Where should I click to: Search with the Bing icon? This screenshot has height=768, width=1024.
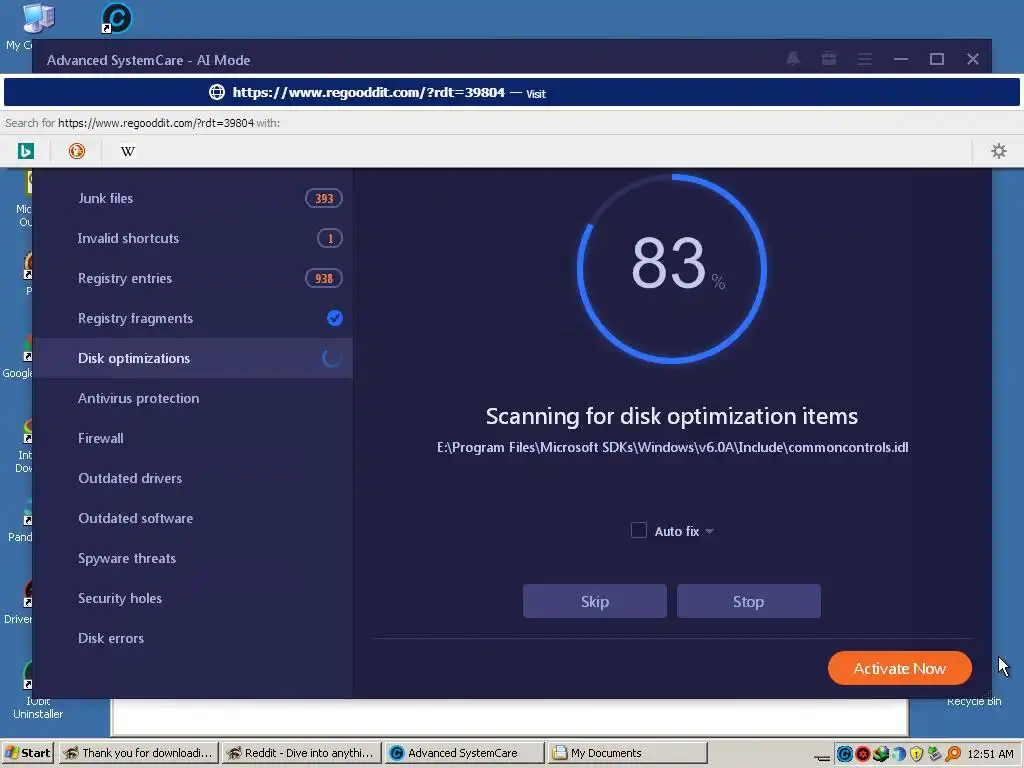point(25,151)
